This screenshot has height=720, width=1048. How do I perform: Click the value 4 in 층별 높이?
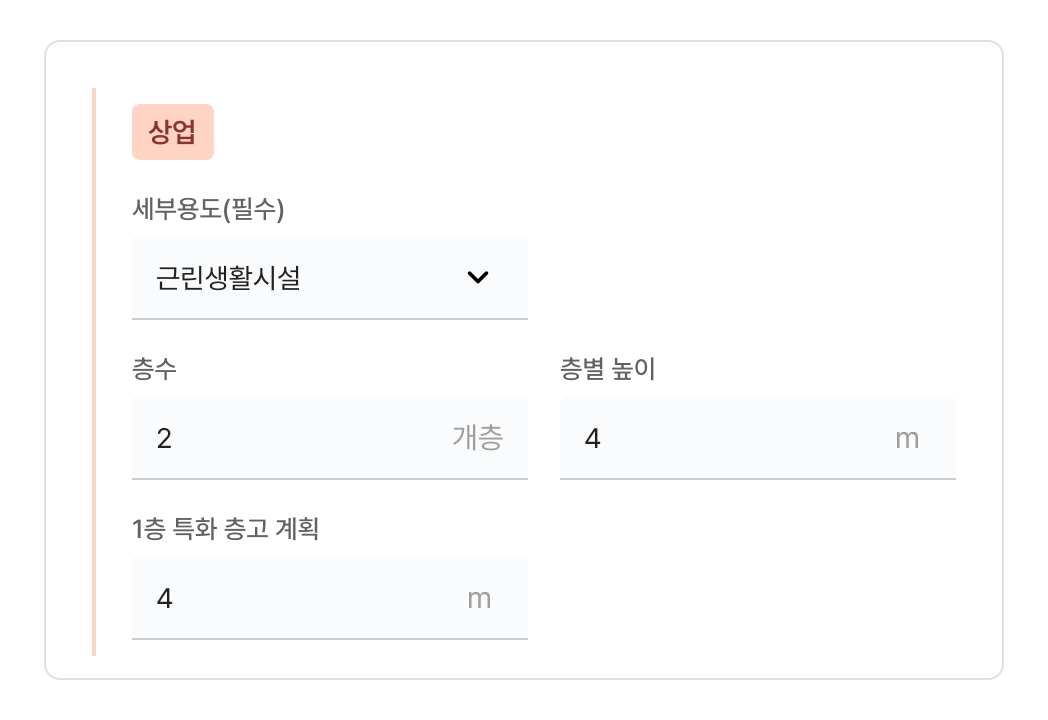click(x=592, y=438)
